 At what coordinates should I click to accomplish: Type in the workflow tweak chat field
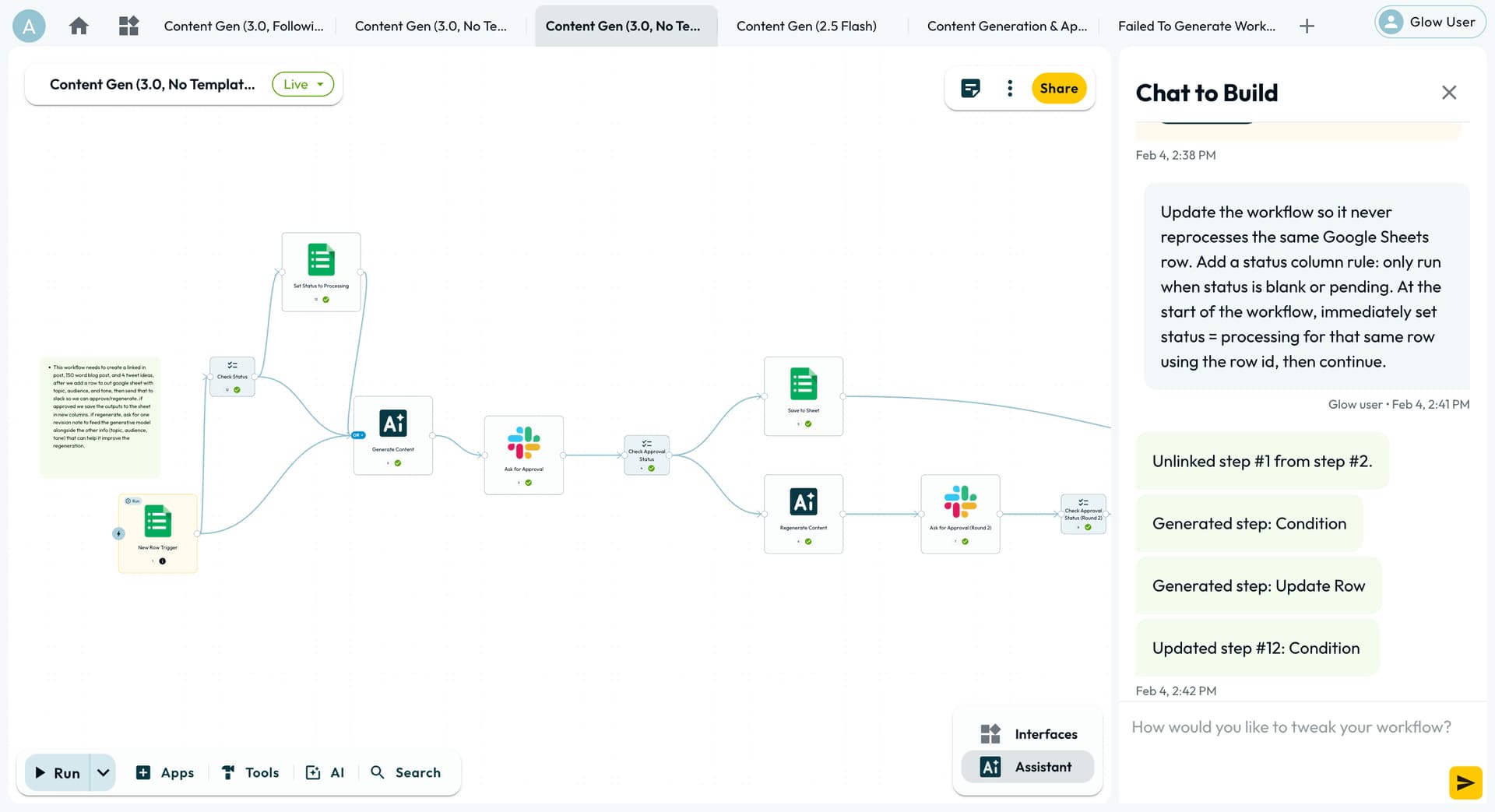(1290, 727)
